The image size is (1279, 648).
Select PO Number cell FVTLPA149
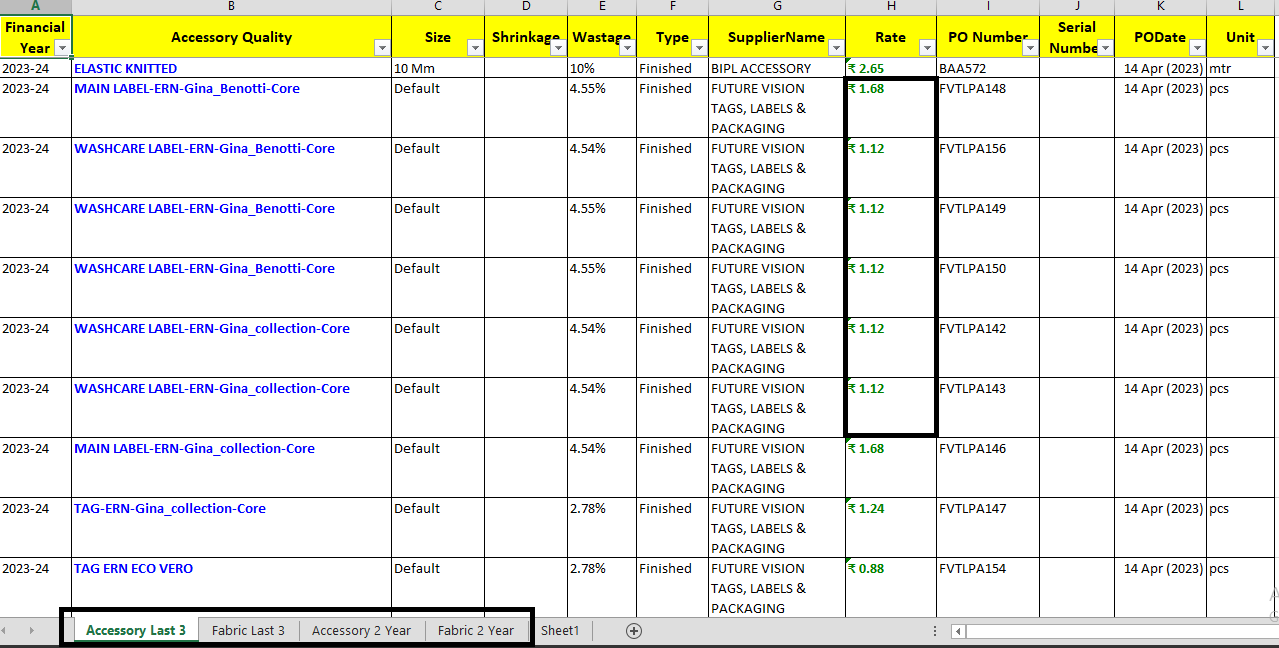[x=988, y=228]
